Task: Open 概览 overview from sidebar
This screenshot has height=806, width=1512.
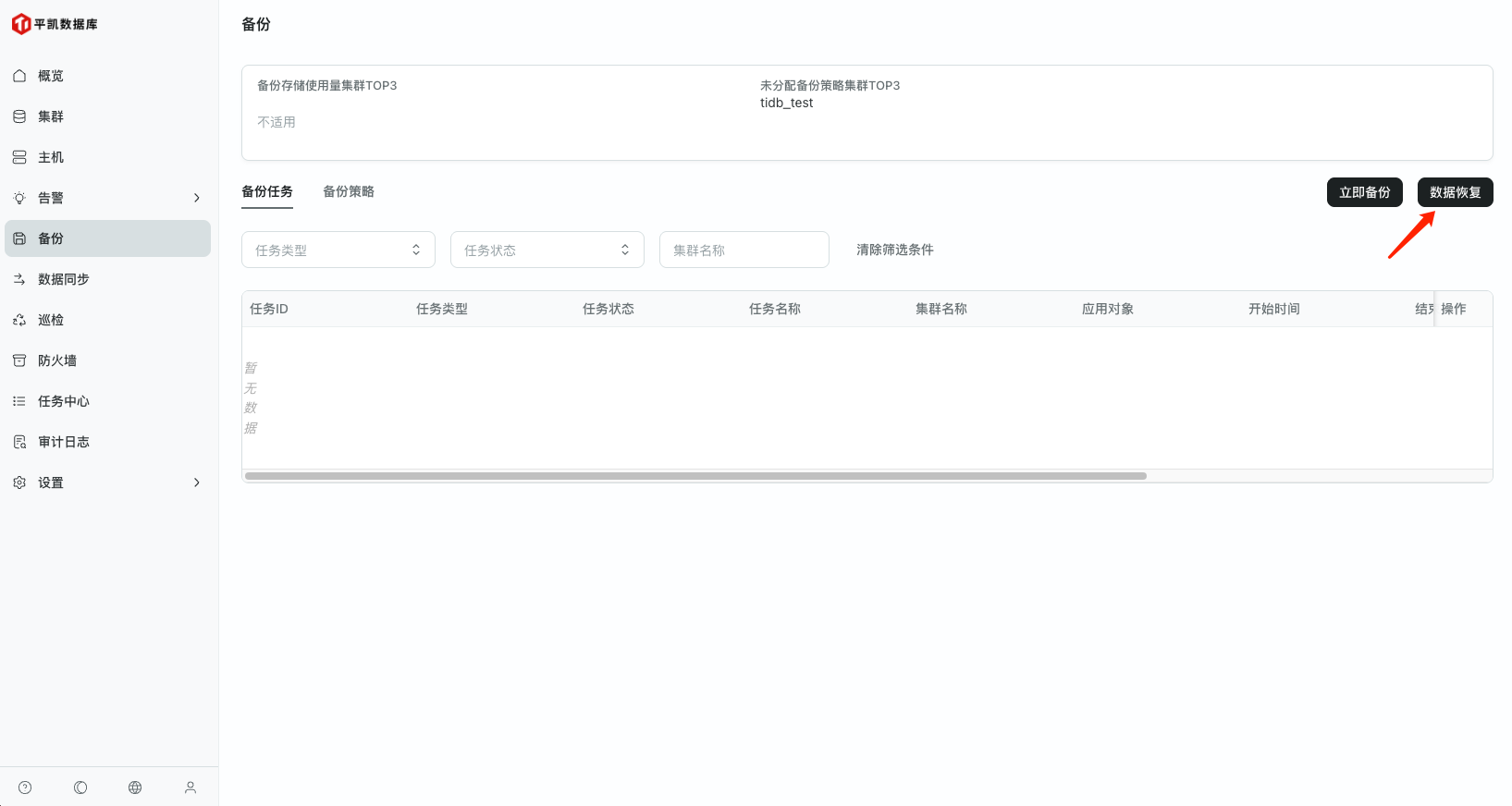Action: pyautogui.click(x=51, y=76)
